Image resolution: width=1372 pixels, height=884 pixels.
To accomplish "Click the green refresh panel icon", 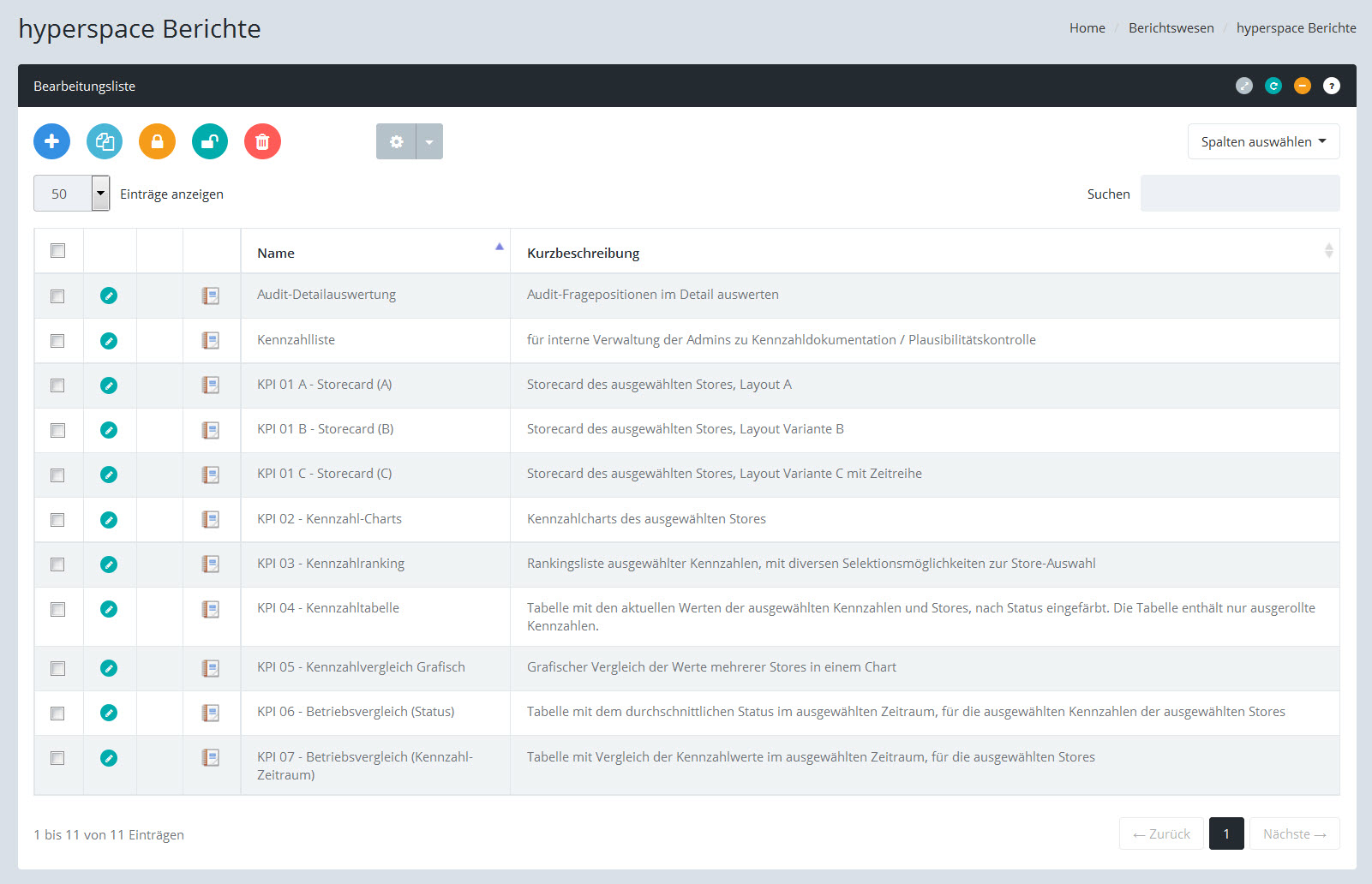I will (x=1273, y=86).
